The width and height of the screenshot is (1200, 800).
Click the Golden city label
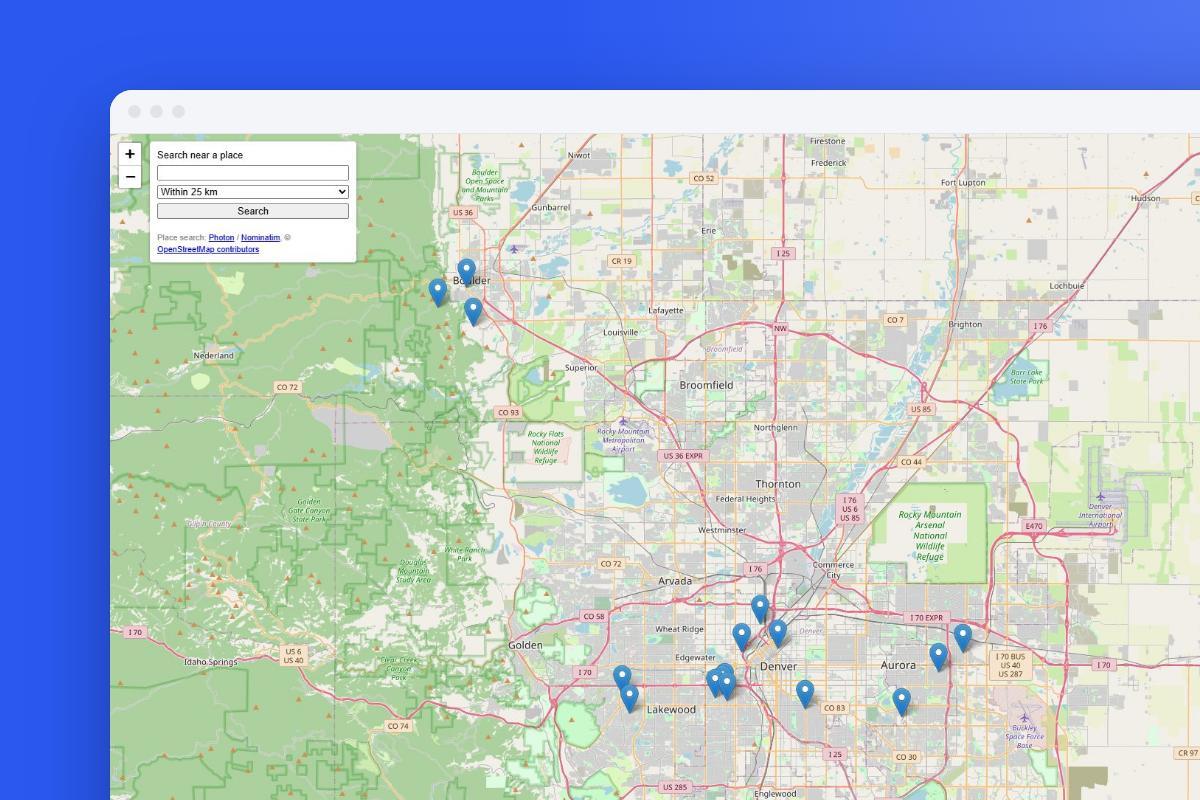coord(525,645)
